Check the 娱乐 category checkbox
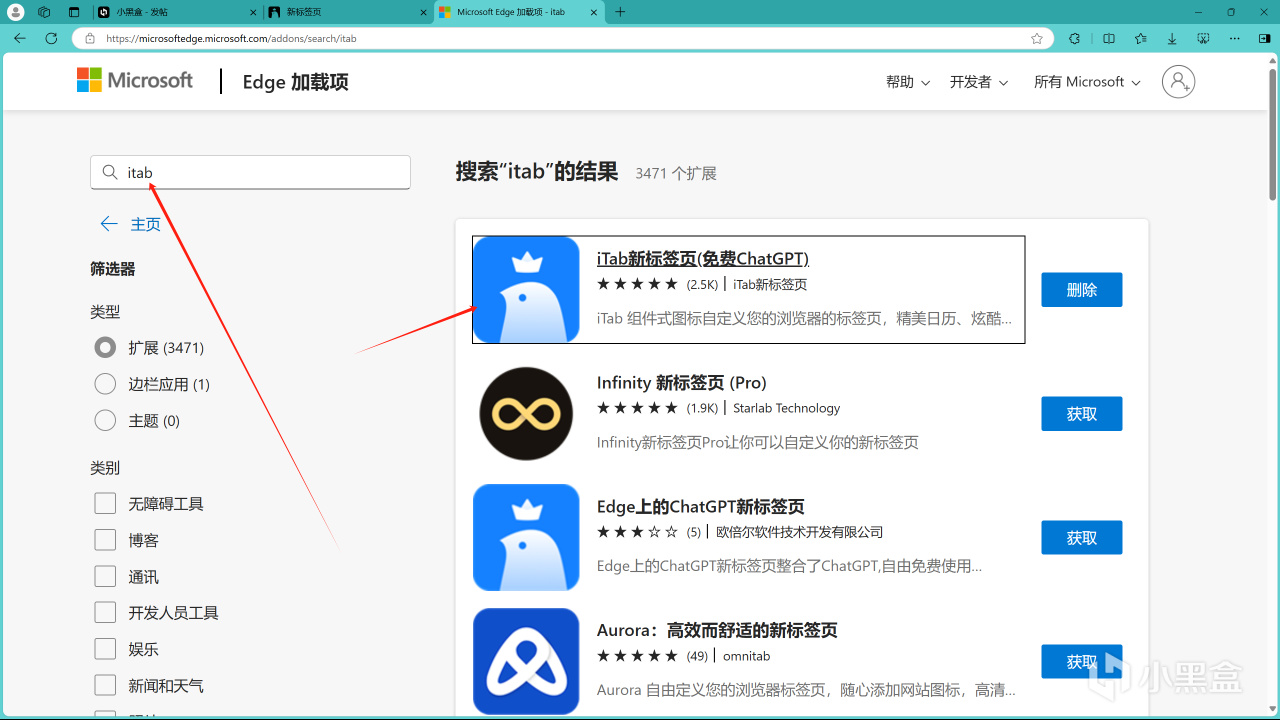Screen dimensions: 1280x720 coord(105,649)
